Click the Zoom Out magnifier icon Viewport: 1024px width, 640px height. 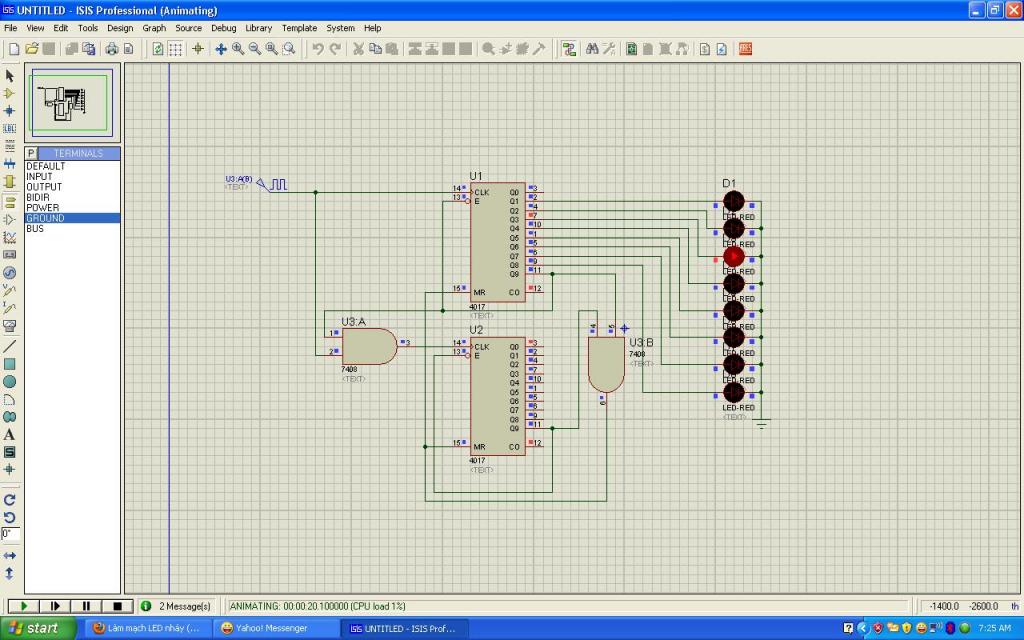tap(255, 49)
